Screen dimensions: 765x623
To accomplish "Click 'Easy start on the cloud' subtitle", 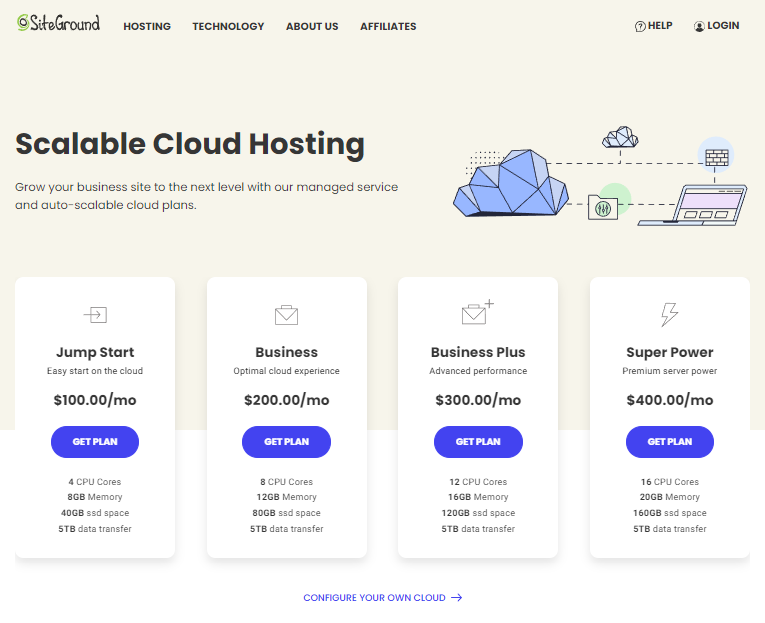I will tap(95, 371).
